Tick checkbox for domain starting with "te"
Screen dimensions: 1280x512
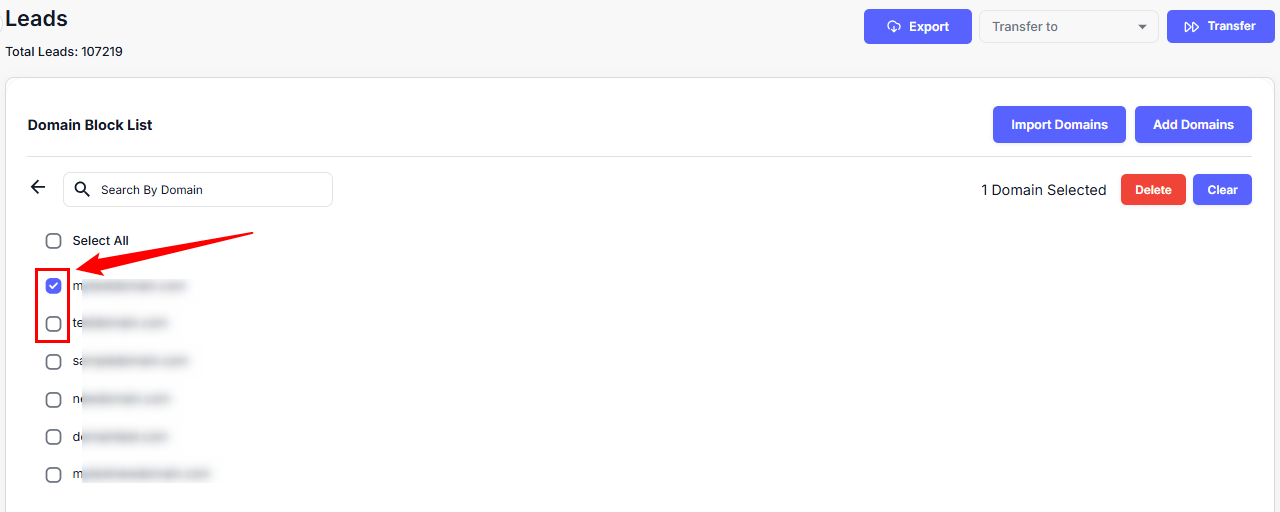[54, 324]
